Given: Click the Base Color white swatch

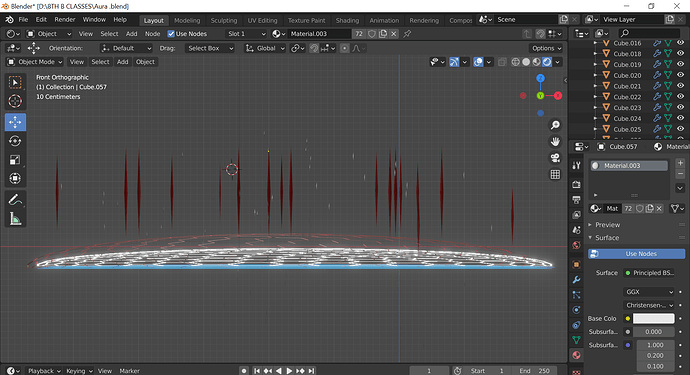Looking at the screenshot, I should coord(653,319).
